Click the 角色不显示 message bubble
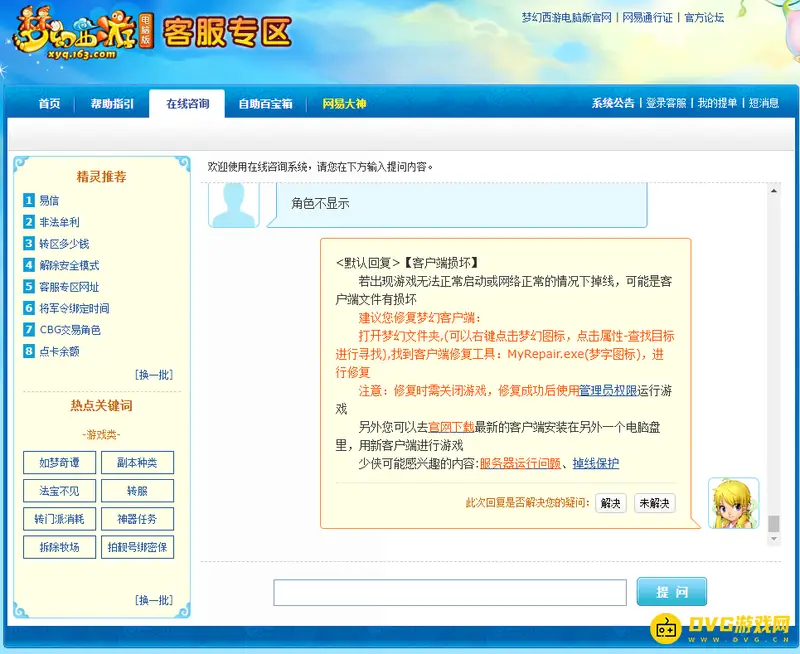 [x=457, y=204]
